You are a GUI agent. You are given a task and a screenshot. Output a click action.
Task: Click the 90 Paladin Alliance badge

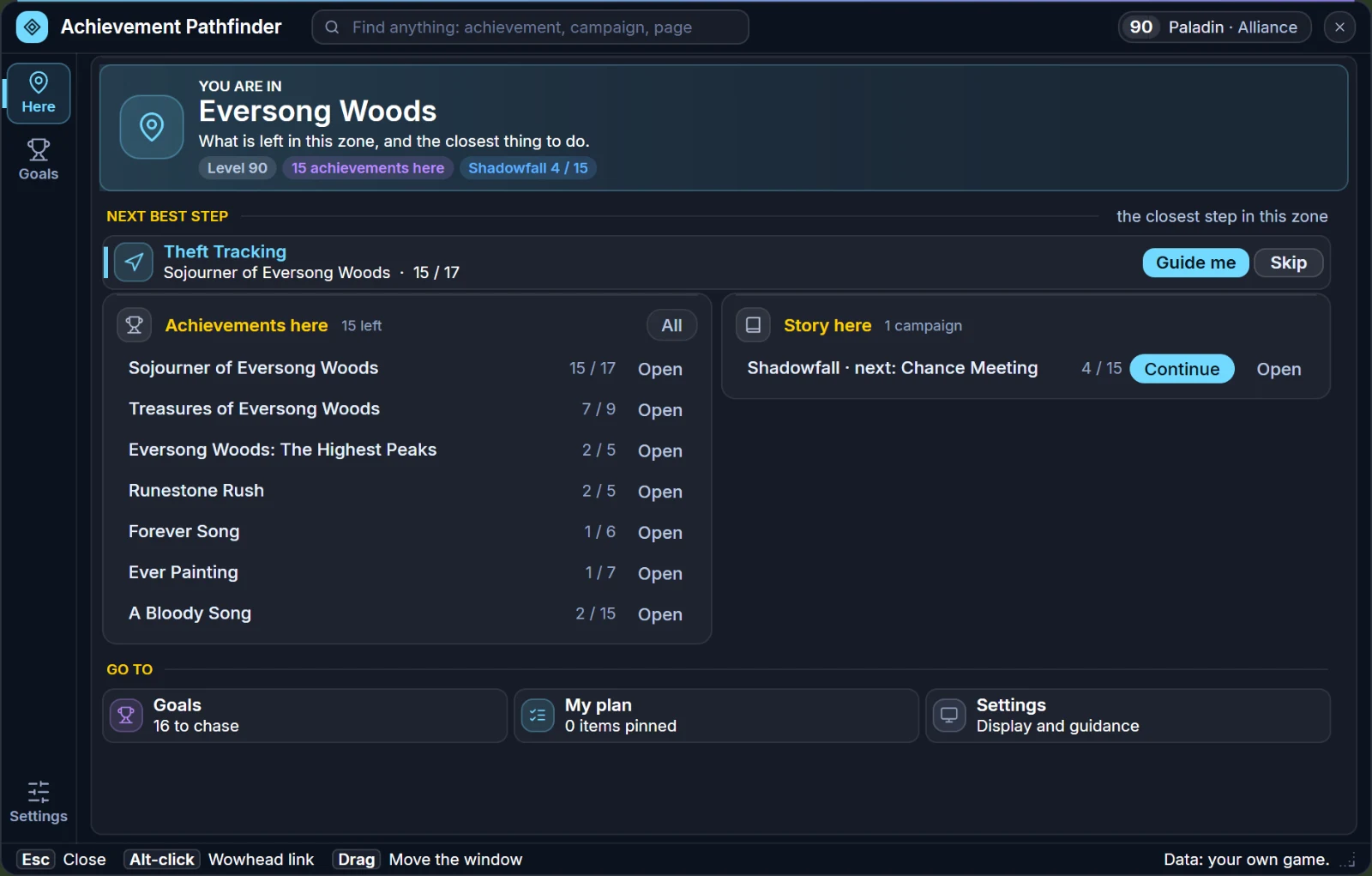coord(1214,27)
